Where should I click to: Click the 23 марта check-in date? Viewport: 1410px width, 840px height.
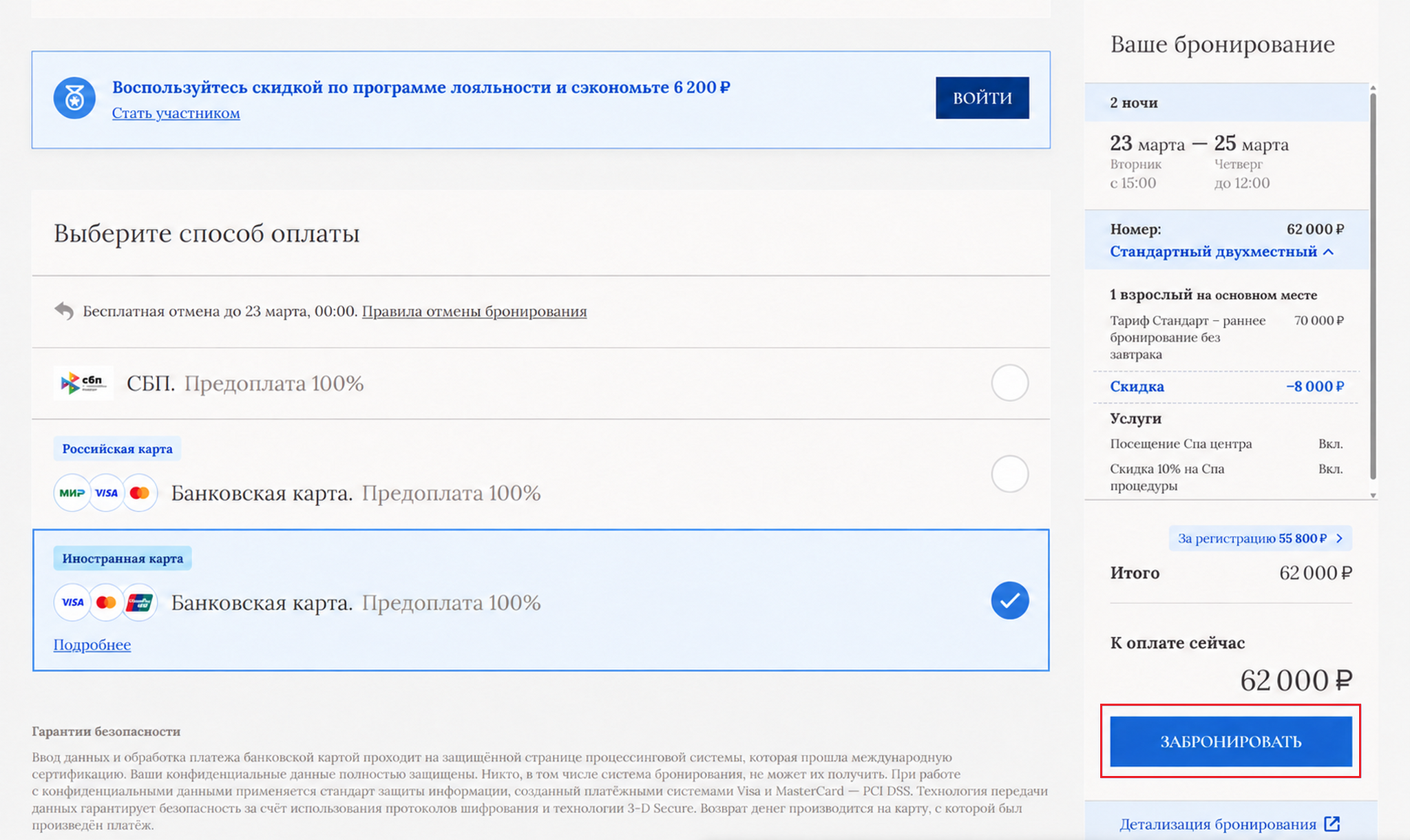pyautogui.click(x=1147, y=144)
